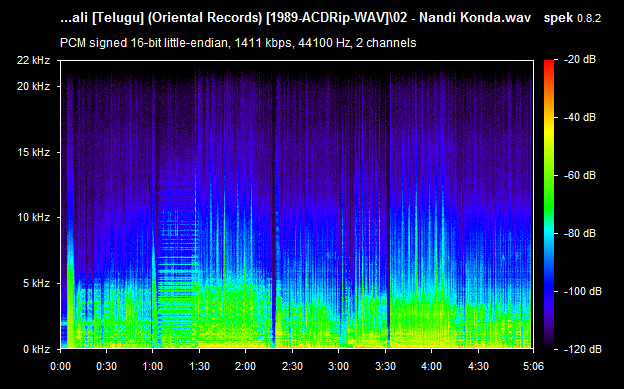Click the dB color gradient legend bar
Viewport: 624px width, 389px height.
(549, 205)
